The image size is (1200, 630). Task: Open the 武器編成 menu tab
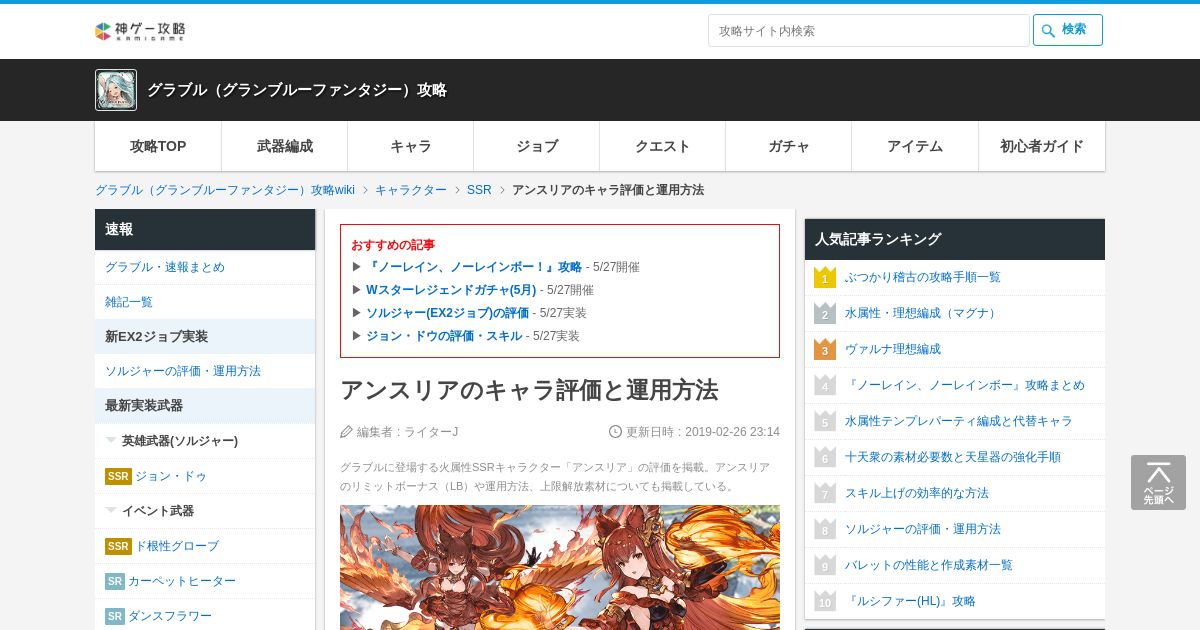tap(285, 146)
